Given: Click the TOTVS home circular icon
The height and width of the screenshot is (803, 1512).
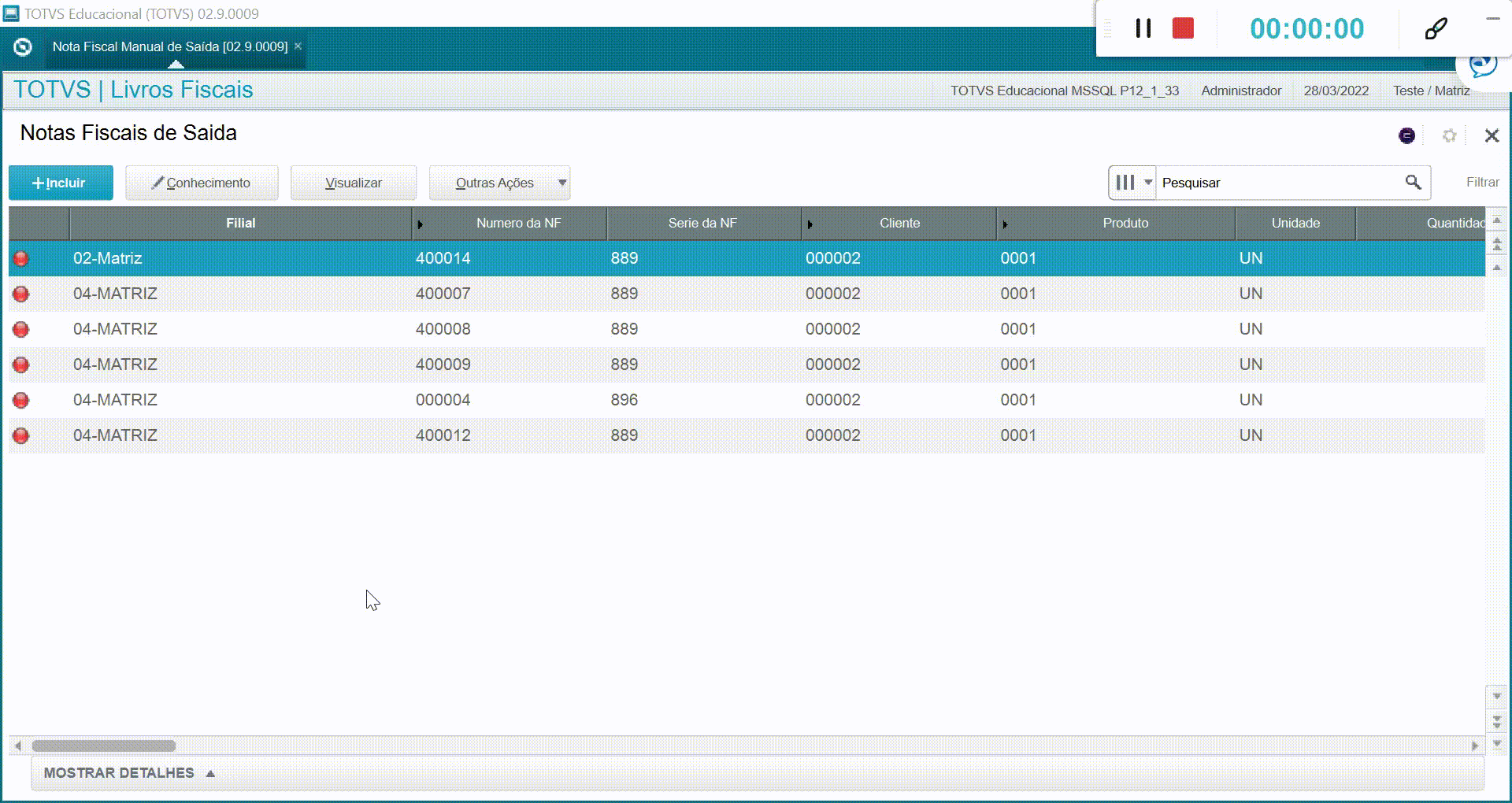Looking at the screenshot, I should (x=23, y=47).
